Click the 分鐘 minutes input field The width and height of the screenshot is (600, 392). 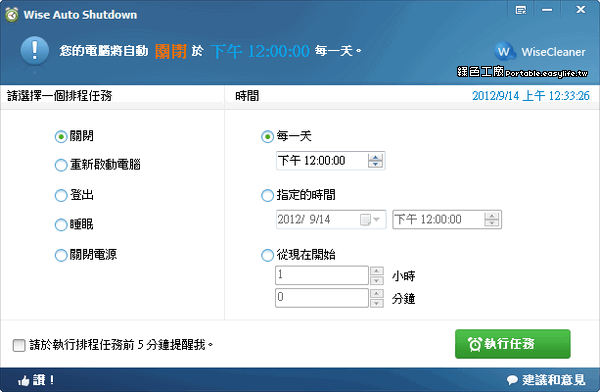(322, 298)
